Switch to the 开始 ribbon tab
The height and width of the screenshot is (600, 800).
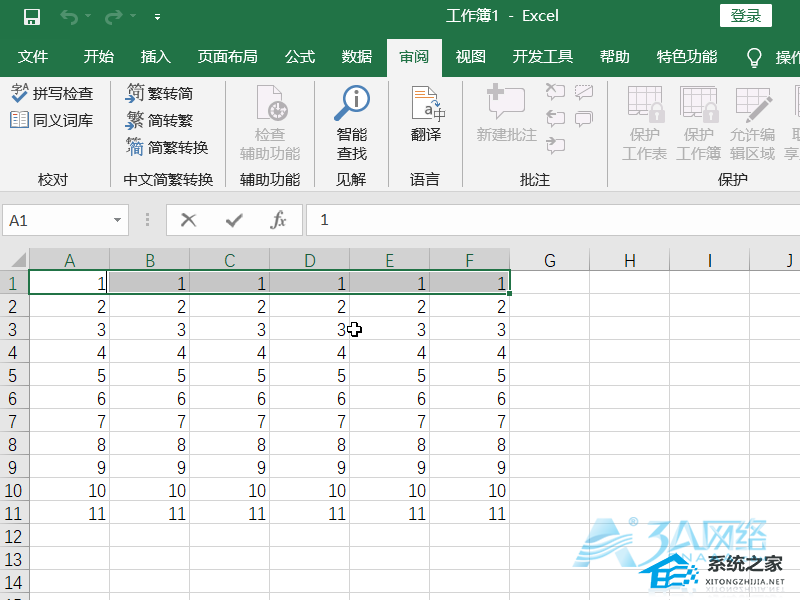[98, 56]
